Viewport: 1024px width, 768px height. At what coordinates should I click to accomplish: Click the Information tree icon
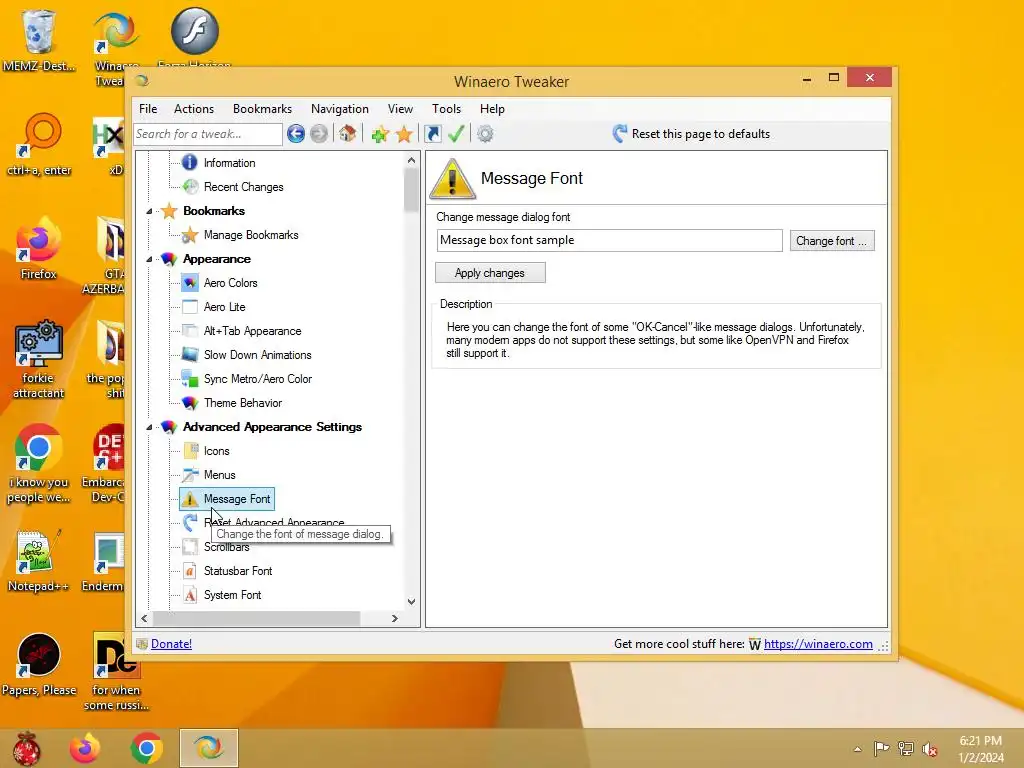tap(189, 162)
